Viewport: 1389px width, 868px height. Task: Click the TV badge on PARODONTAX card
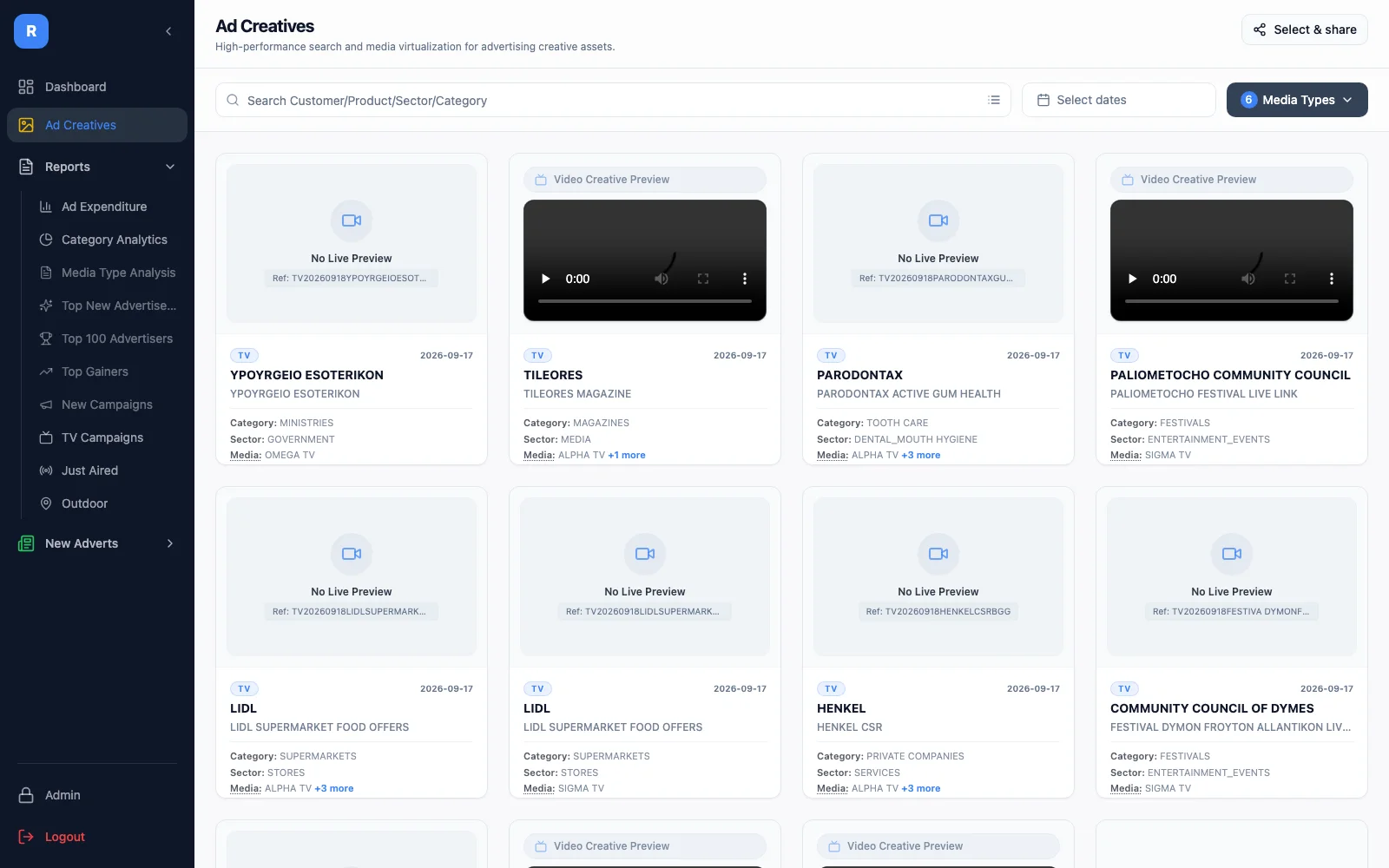[x=831, y=355]
